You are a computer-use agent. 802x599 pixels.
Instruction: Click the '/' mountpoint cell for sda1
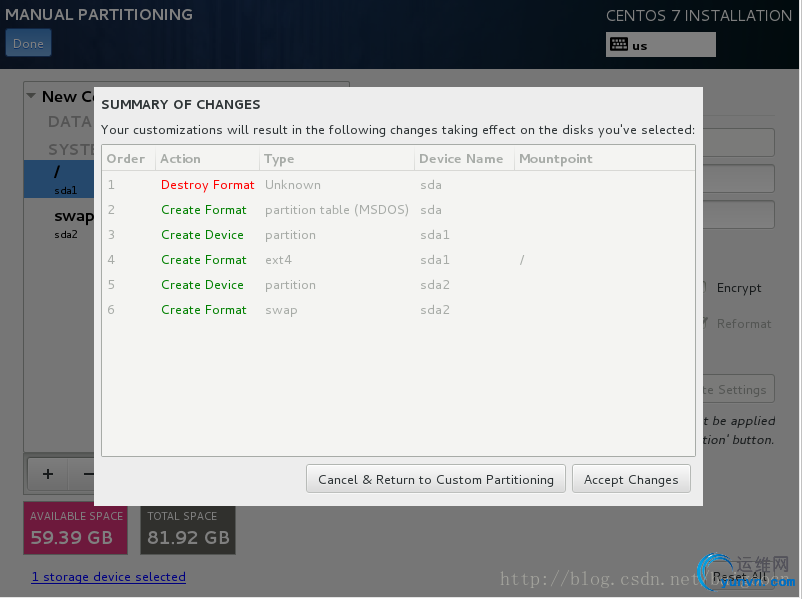(x=522, y=260)
